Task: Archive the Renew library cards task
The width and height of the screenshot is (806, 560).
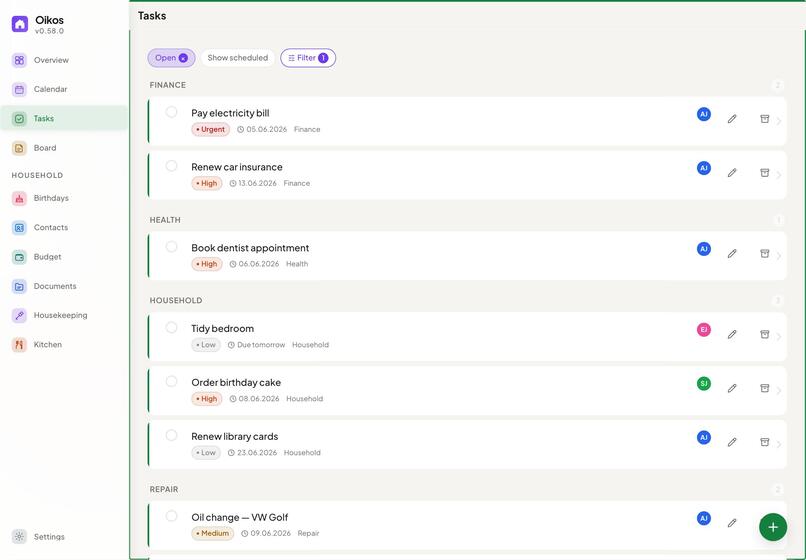Action: tap(765, 442)
